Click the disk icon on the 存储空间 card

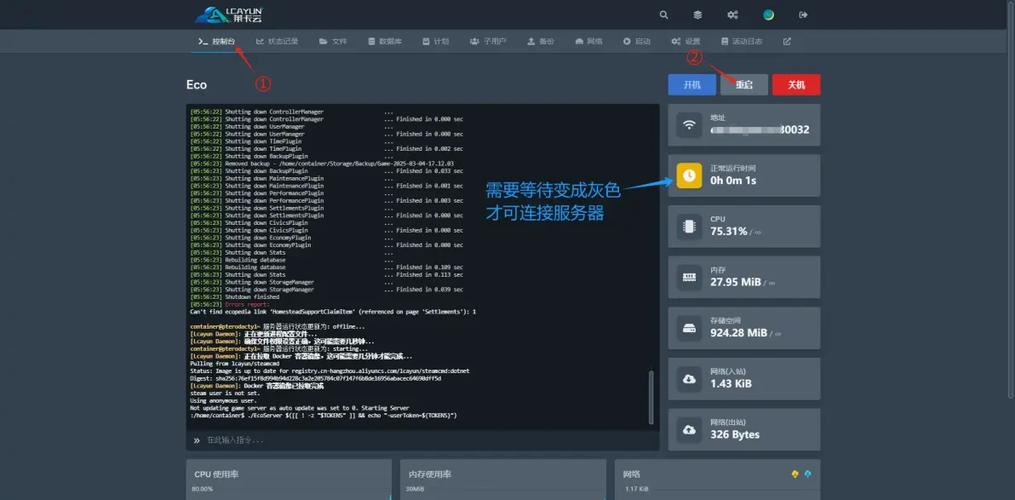tap(689, 328)
